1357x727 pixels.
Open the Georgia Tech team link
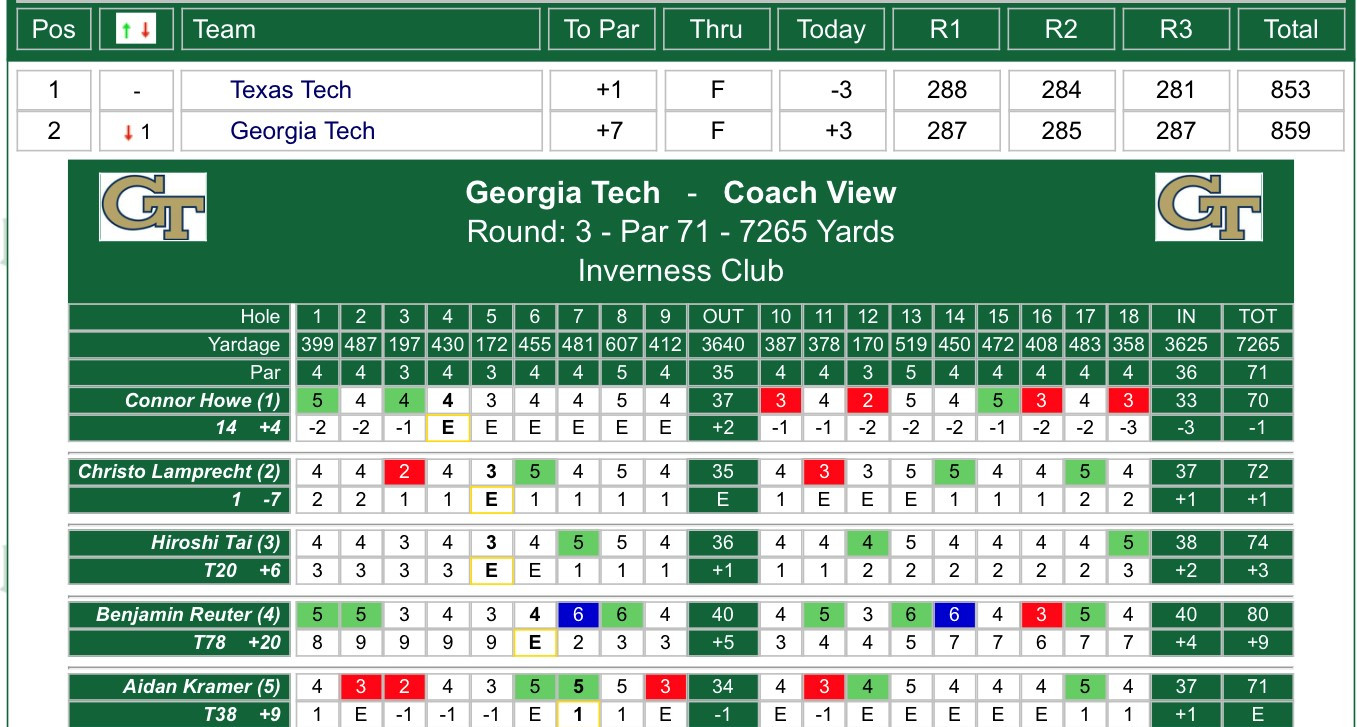(302, 131)
